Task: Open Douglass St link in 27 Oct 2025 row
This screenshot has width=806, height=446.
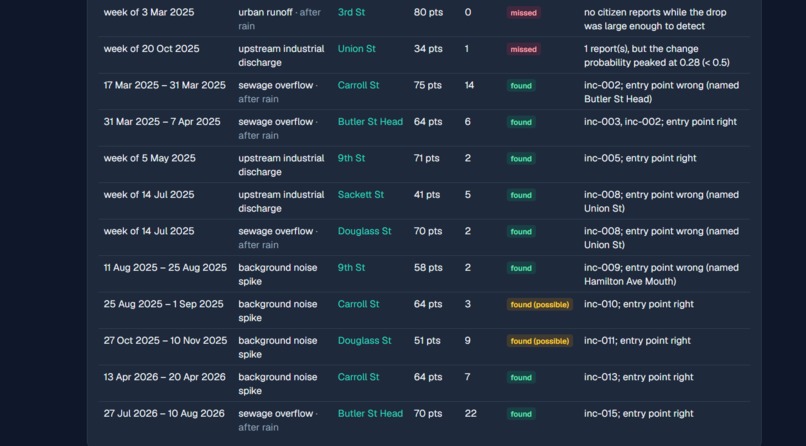Action: (364, 341)
